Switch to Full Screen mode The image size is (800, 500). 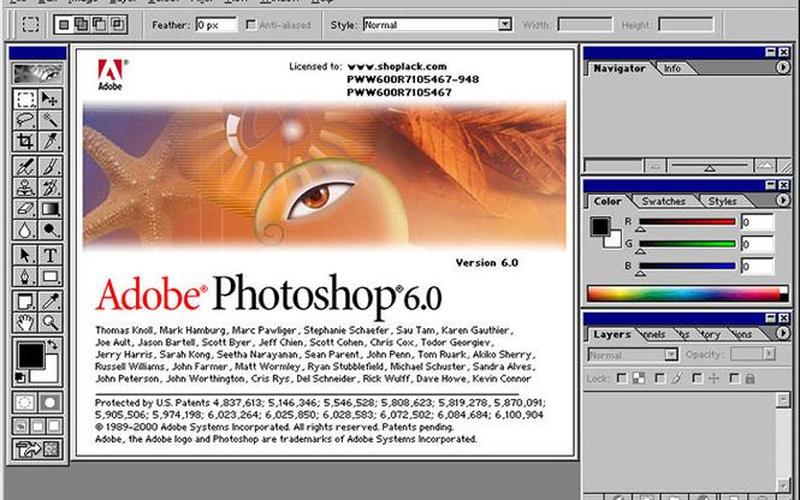[54, 426]
